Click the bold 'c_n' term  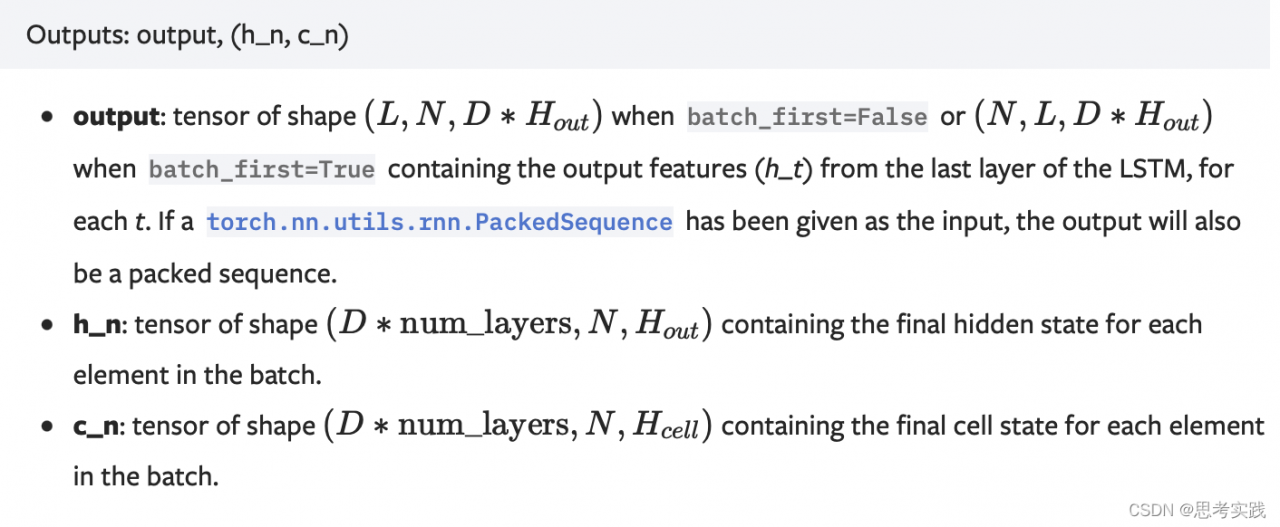pyautogui.click(x=97, y=427)
